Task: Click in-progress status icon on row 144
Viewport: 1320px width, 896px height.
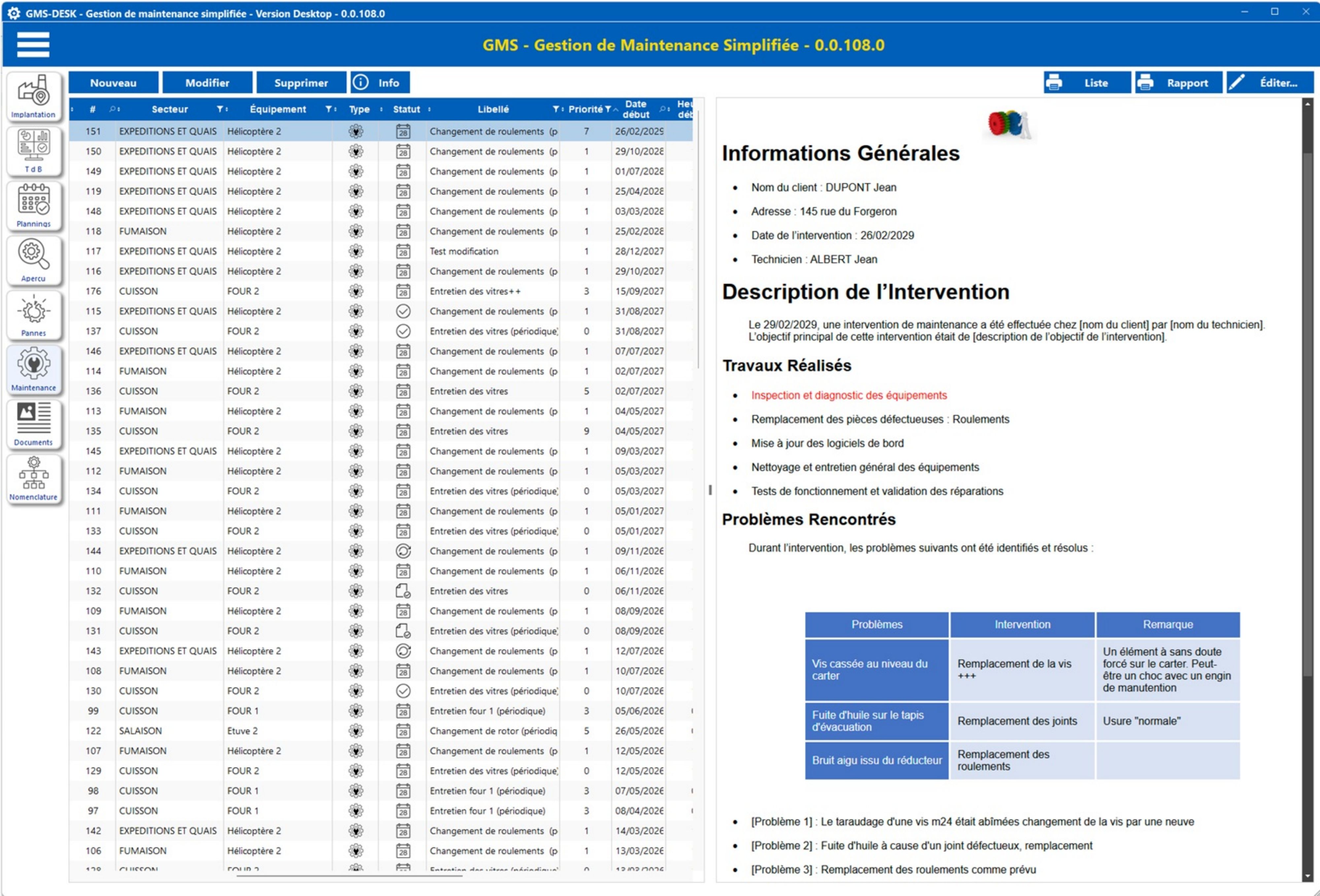Action: [403, 551]
